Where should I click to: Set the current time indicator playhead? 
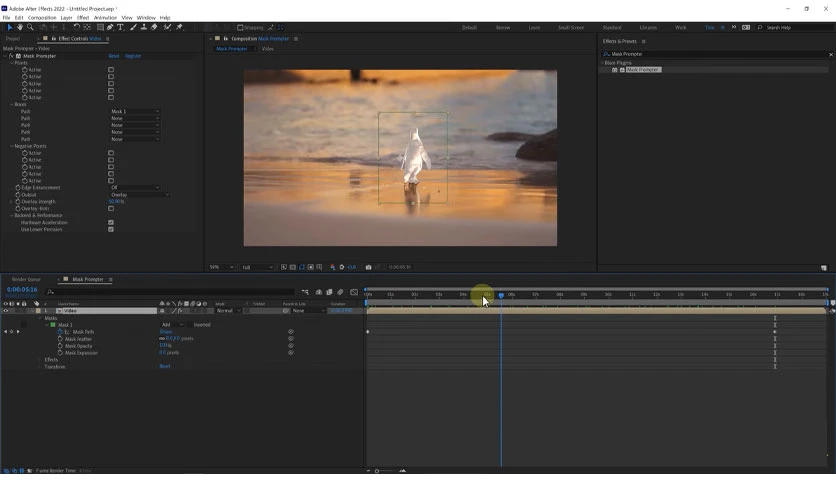(501, 295)
